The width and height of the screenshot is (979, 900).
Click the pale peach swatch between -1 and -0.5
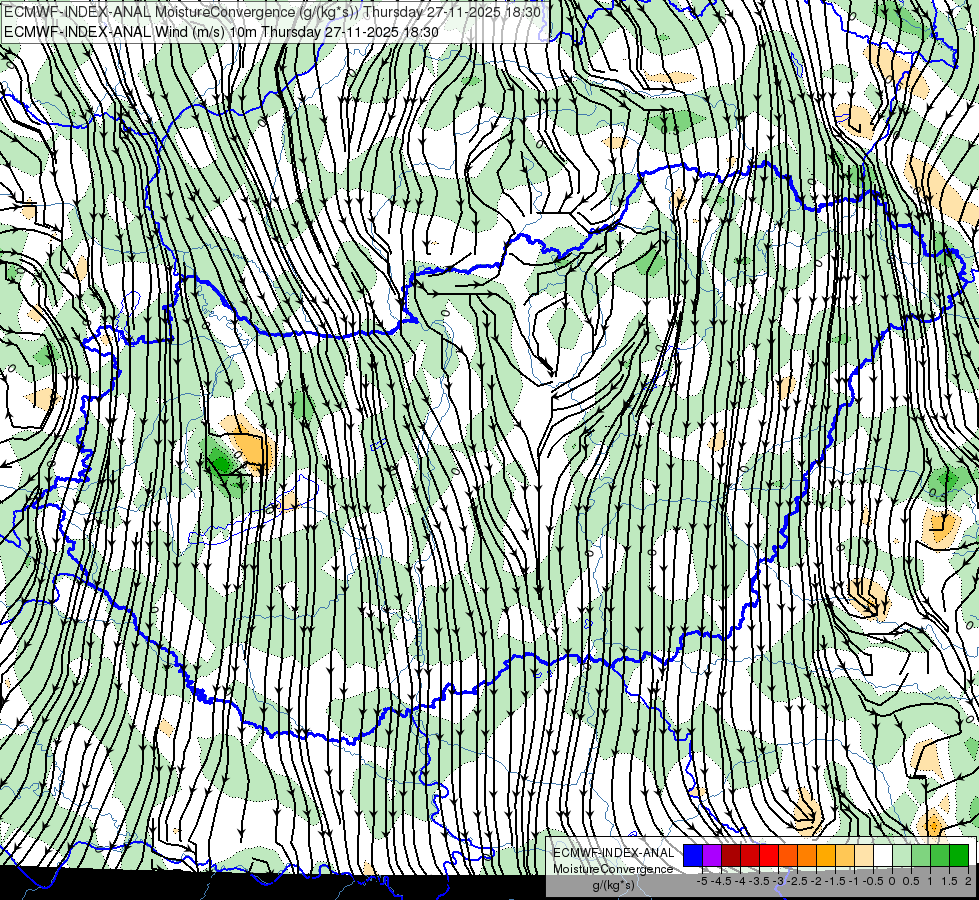pos(864,855)
